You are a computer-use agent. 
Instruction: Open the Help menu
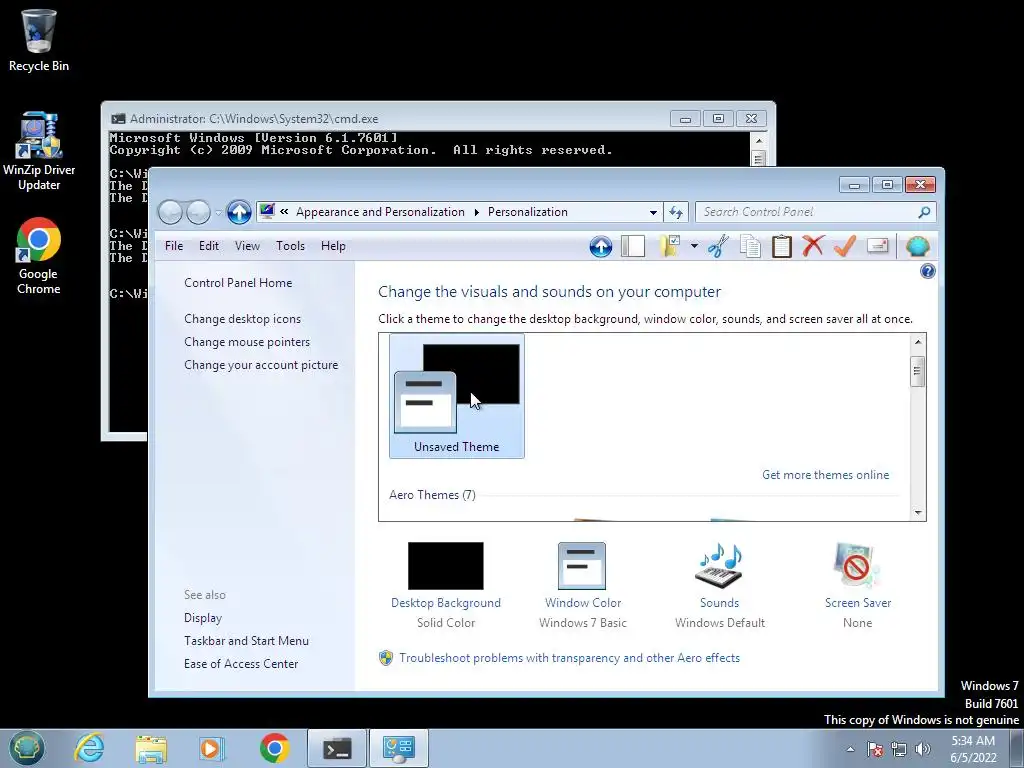pos(333,246)
